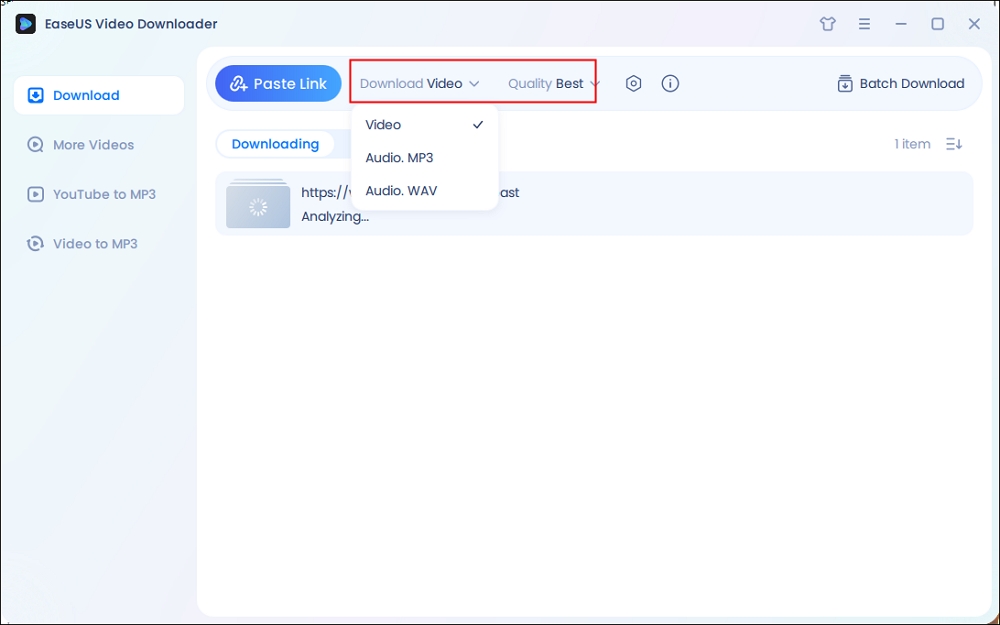
Task: Open Batch Download
Action: (x=901, y=84)
